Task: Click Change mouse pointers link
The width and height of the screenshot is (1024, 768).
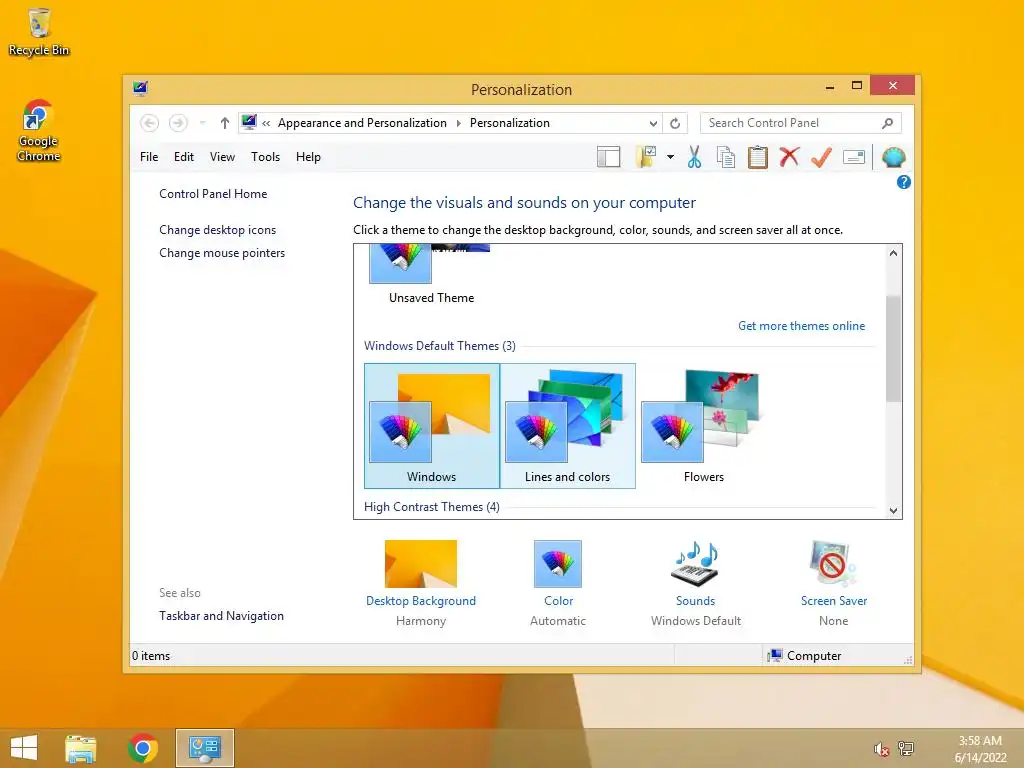Action: tap(222, 253)
